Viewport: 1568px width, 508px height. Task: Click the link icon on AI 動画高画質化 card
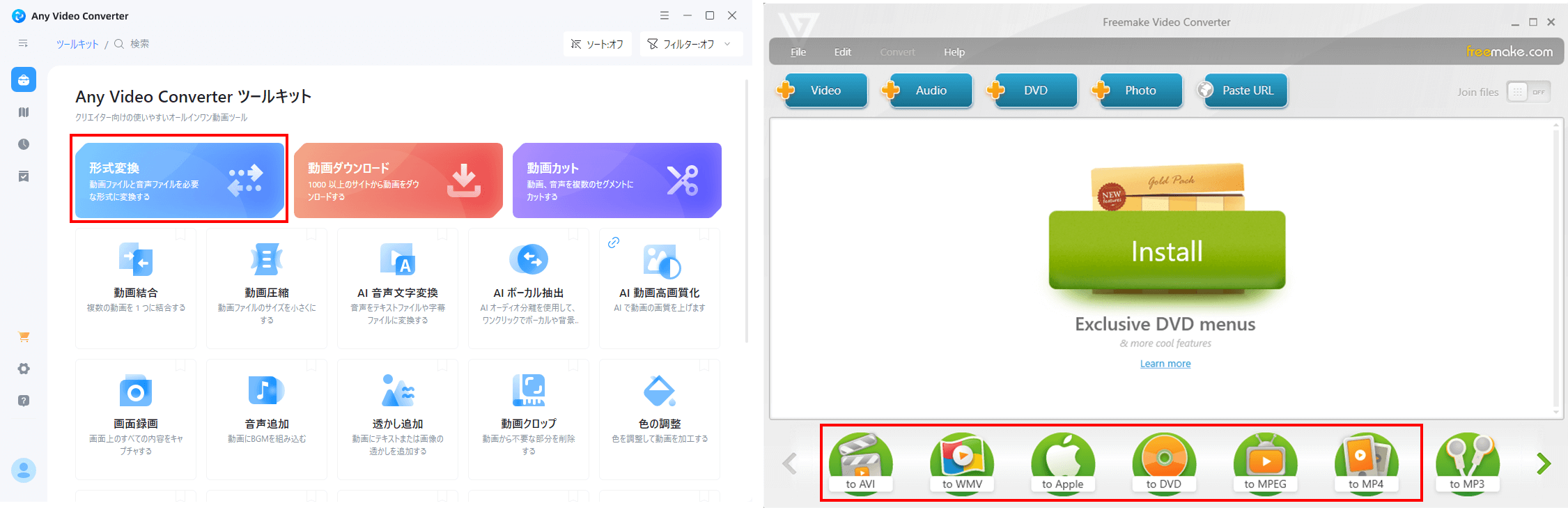(x=614, y=243)
